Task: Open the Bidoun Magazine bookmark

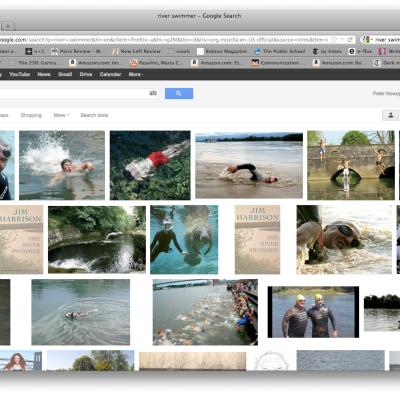Action: pos(222,51)
